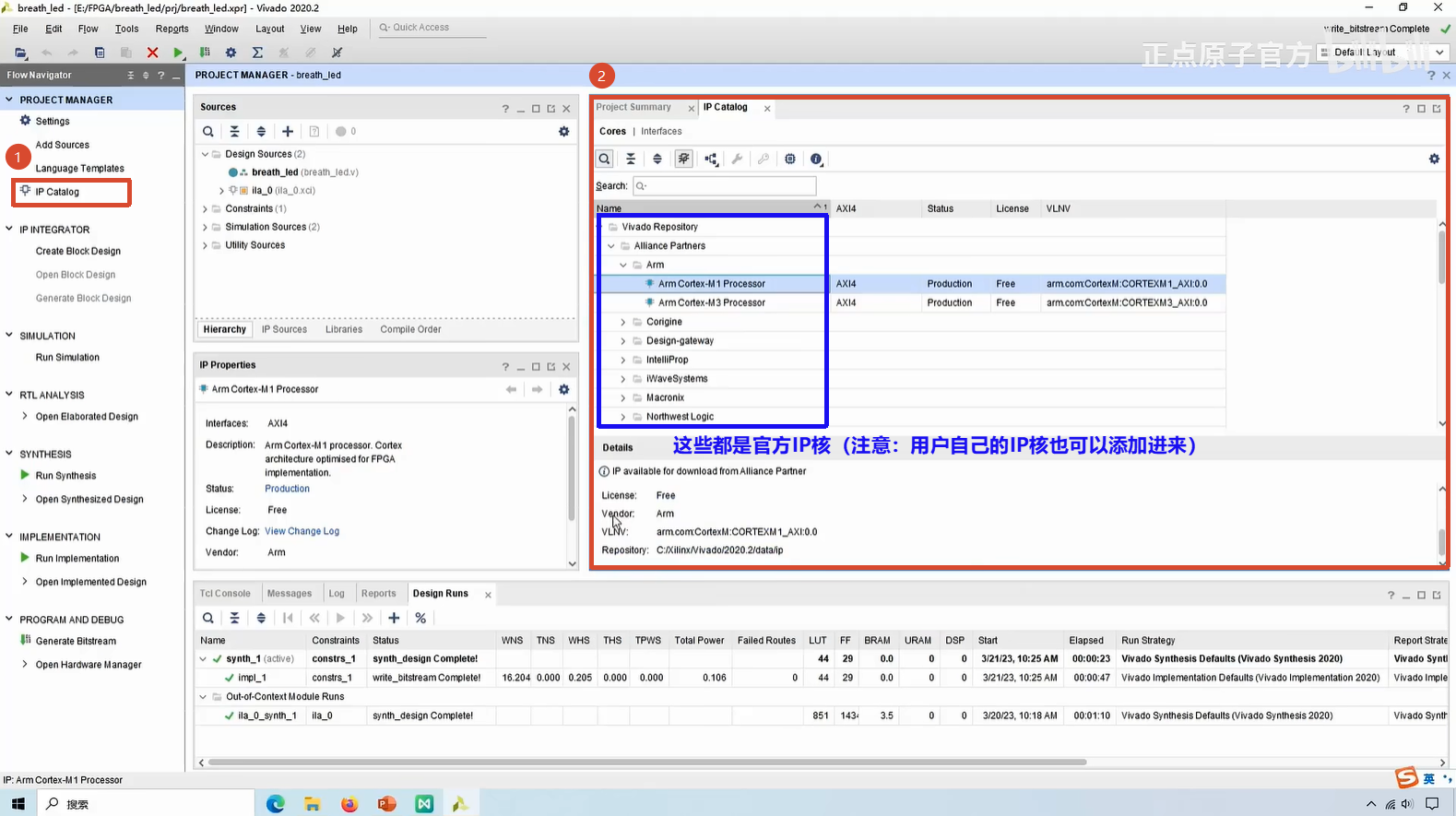Open the Default Layout dropdown
Viewport: 1456px width, 816px height.
[x=1384, y=53]
